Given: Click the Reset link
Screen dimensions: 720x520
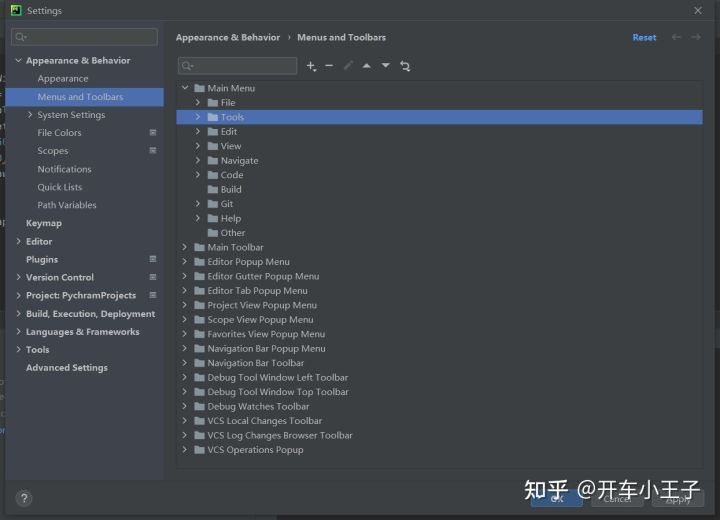Looking at the screenshot, I should (644, 38).
